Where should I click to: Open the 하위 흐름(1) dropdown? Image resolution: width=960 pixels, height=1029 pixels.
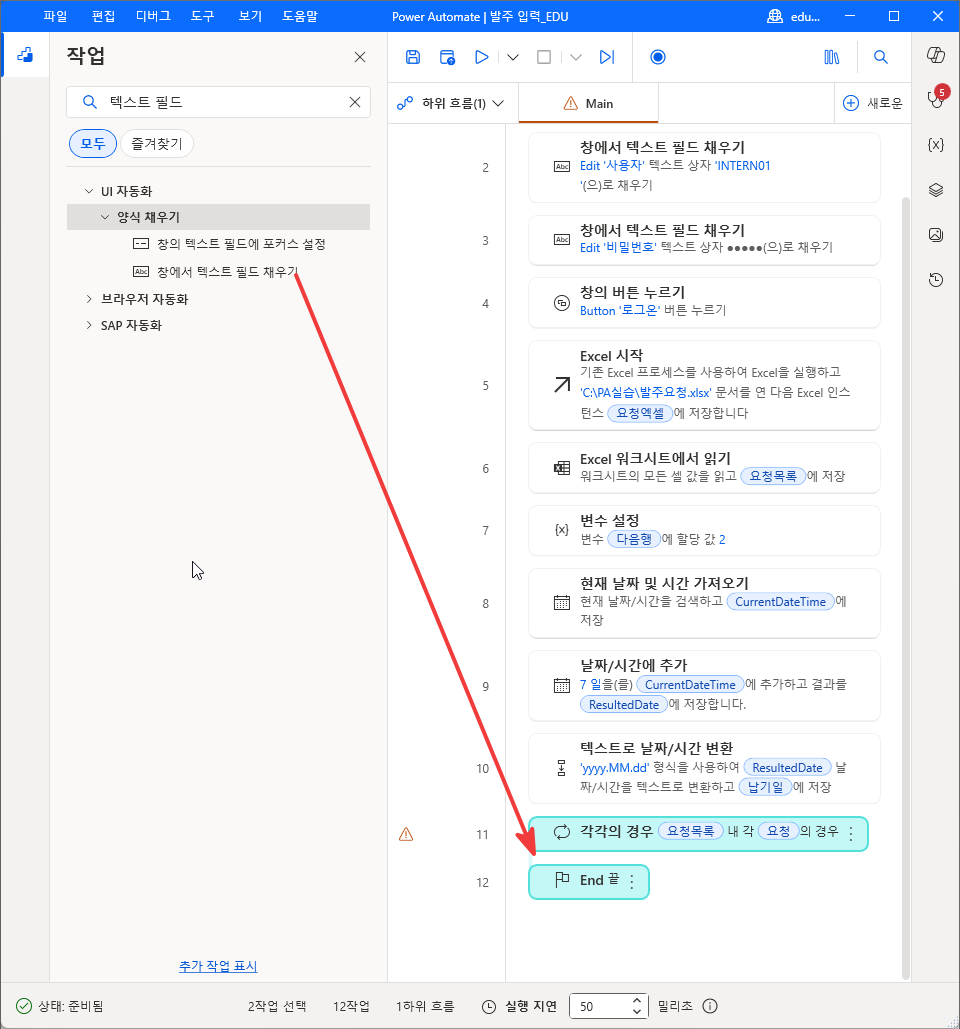tap(451, 103)
